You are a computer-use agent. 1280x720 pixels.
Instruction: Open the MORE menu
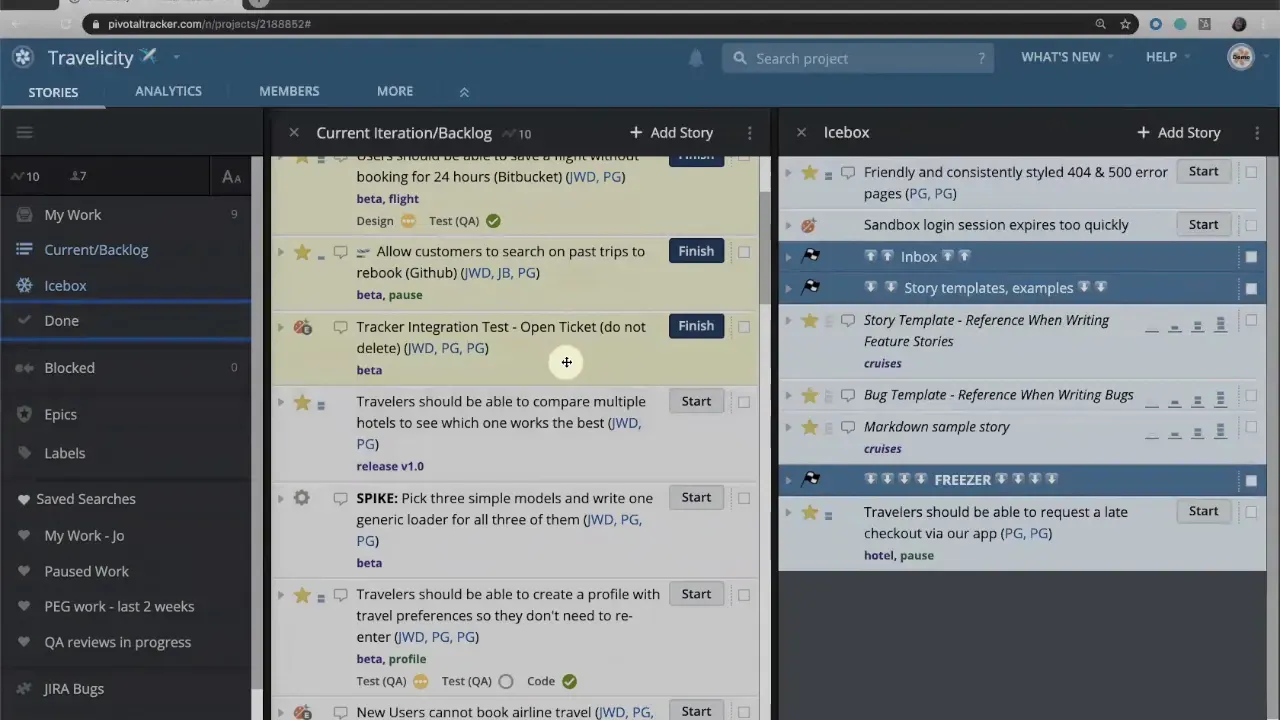tap(395, 91)
